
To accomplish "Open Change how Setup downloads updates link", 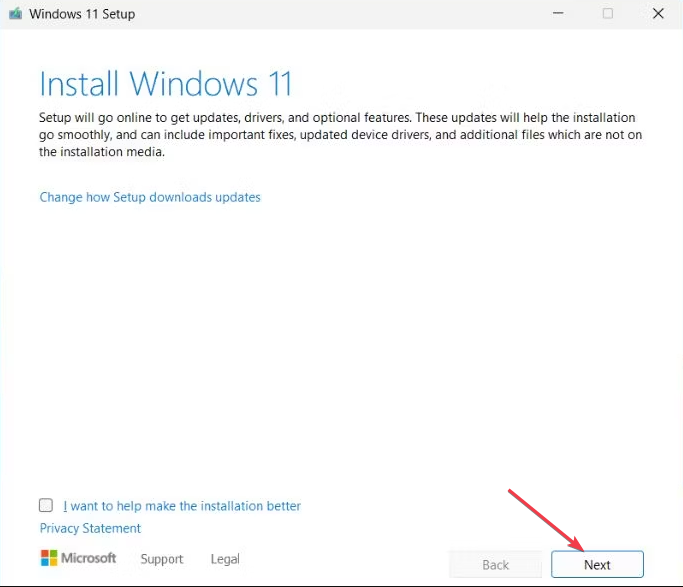I will click(x=150, y=197).
